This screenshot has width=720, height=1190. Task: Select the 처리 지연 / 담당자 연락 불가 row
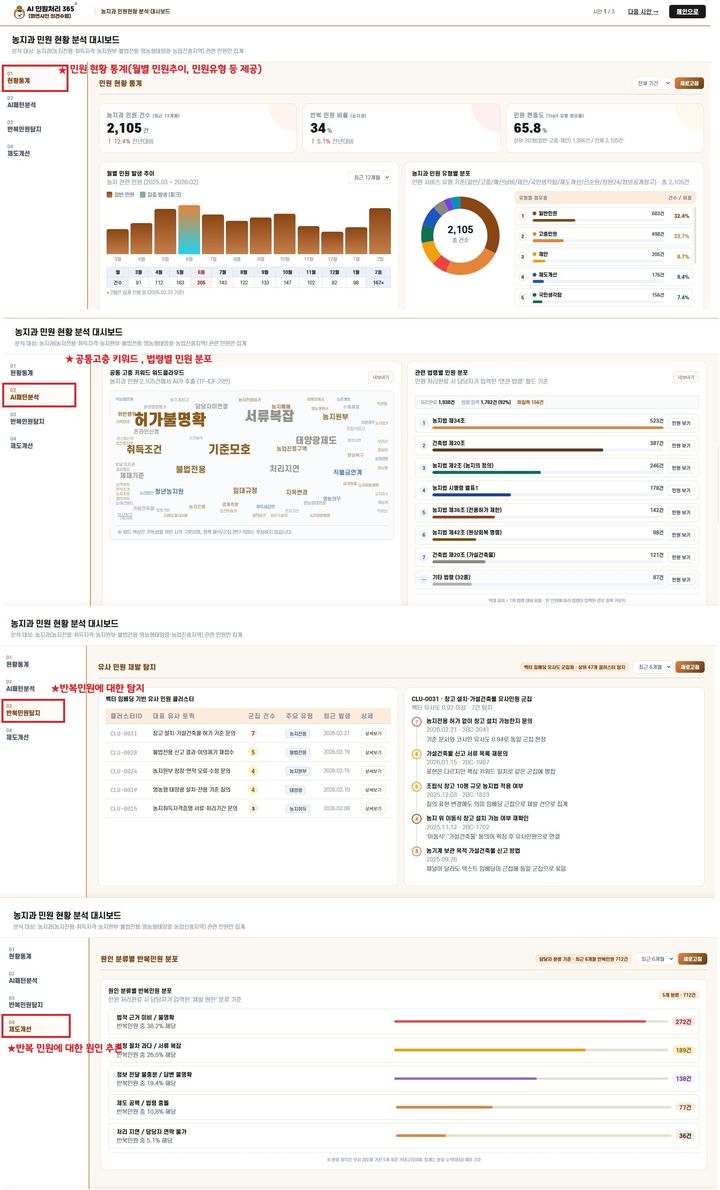(403, 1135)
